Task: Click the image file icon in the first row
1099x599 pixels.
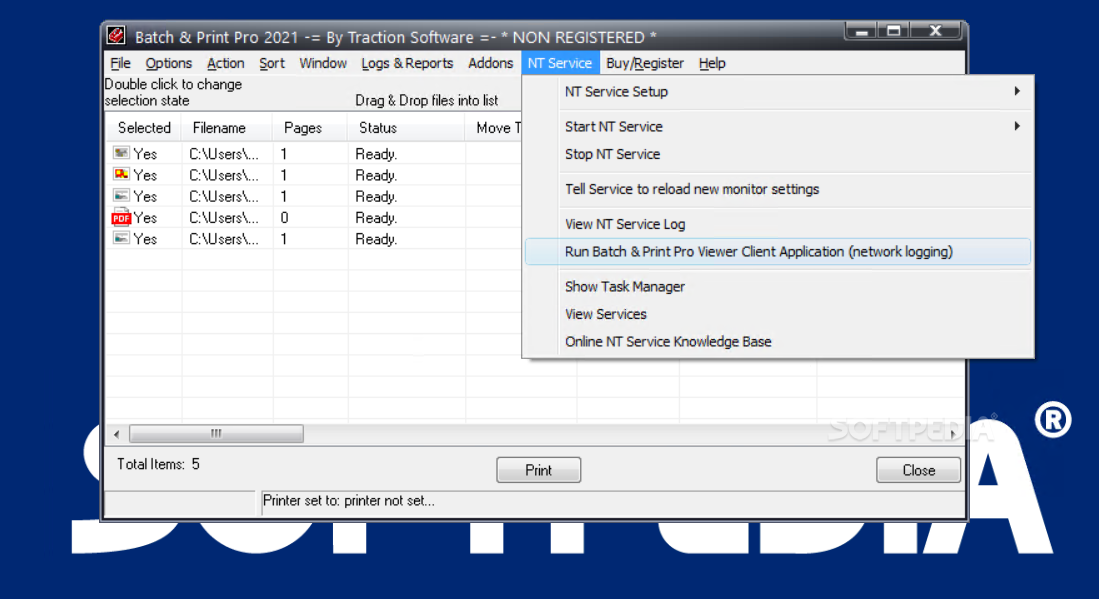Action: click(121, 153)
